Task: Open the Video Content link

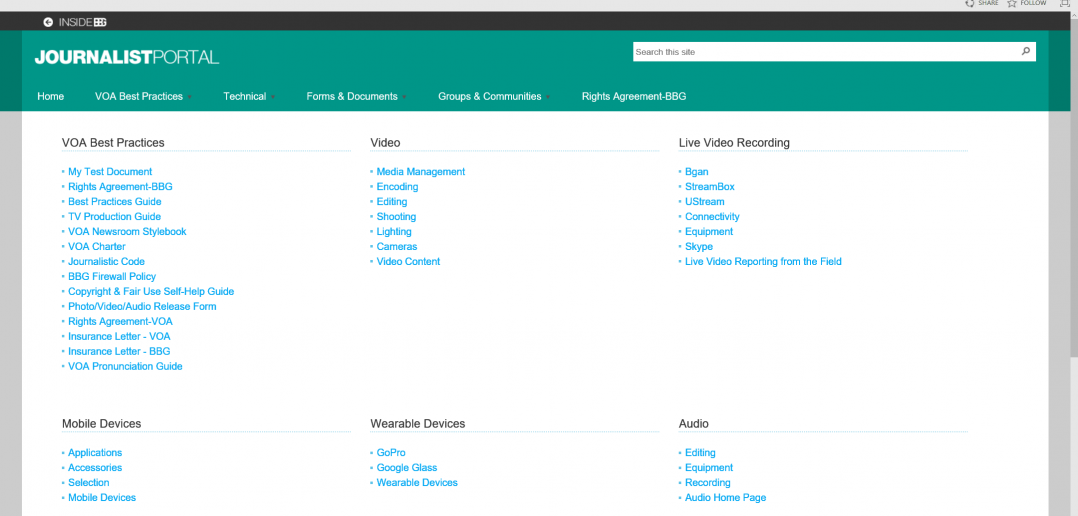Action: (x=408, y=262)
